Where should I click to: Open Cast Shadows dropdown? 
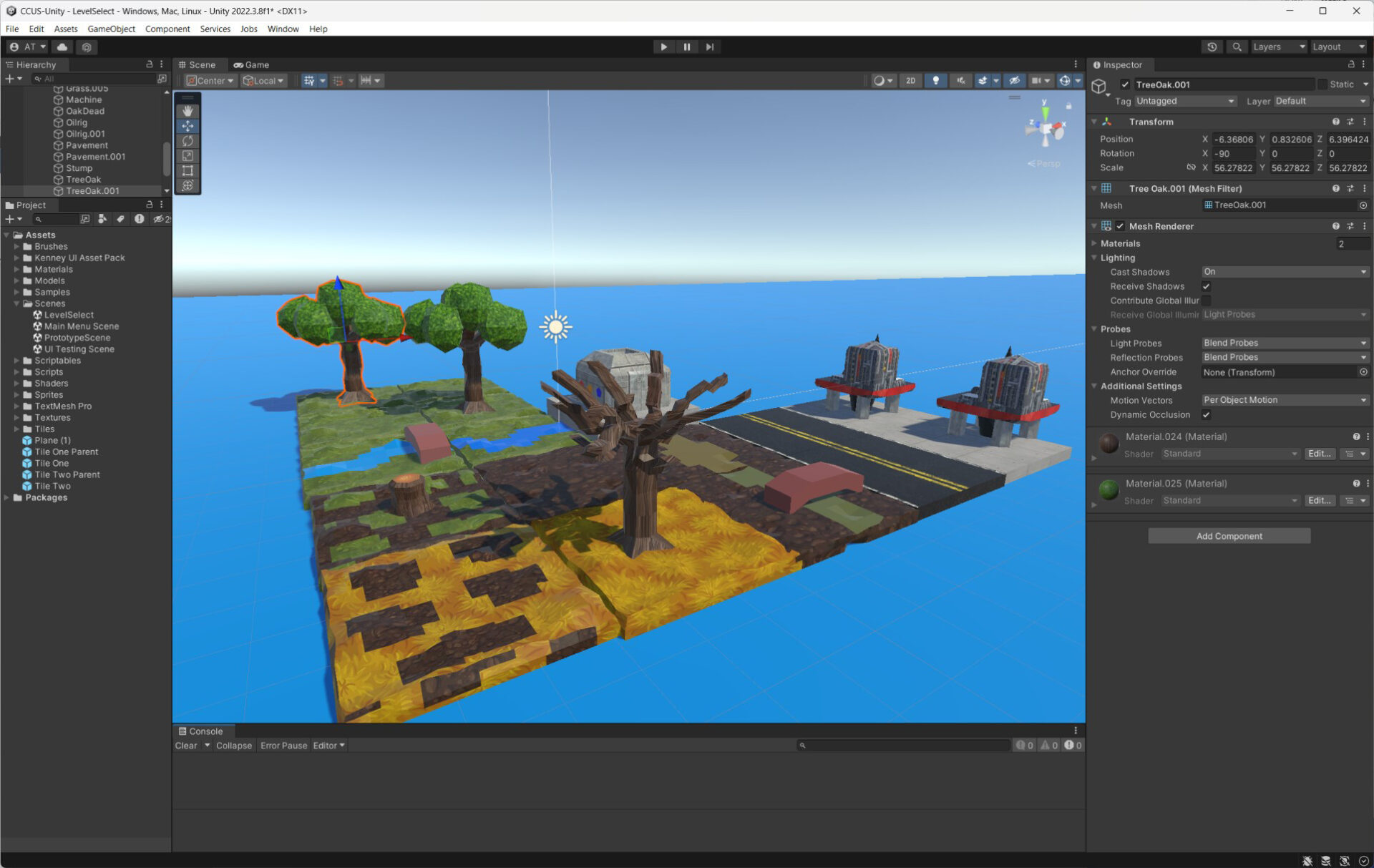click(x=1285, y=272)
